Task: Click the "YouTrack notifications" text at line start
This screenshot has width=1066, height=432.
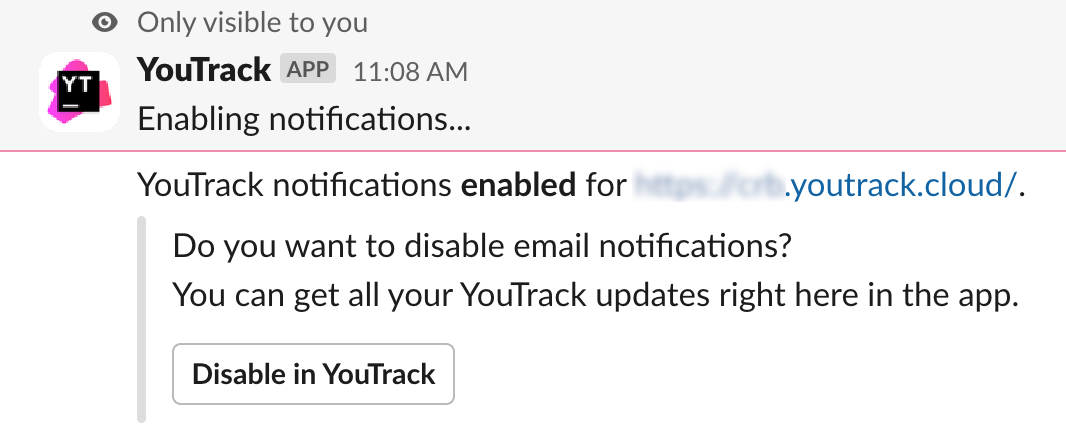Action: (296, 185)
